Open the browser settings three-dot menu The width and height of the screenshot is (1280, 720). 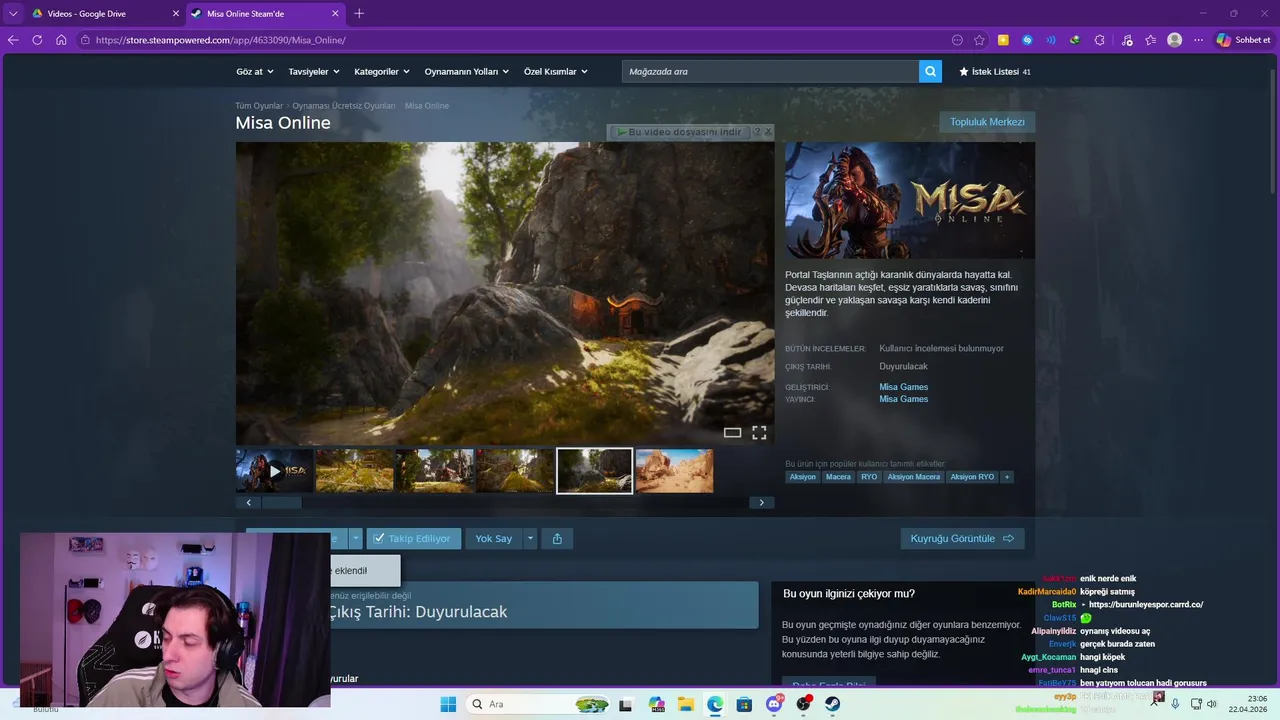(1199, 40)
